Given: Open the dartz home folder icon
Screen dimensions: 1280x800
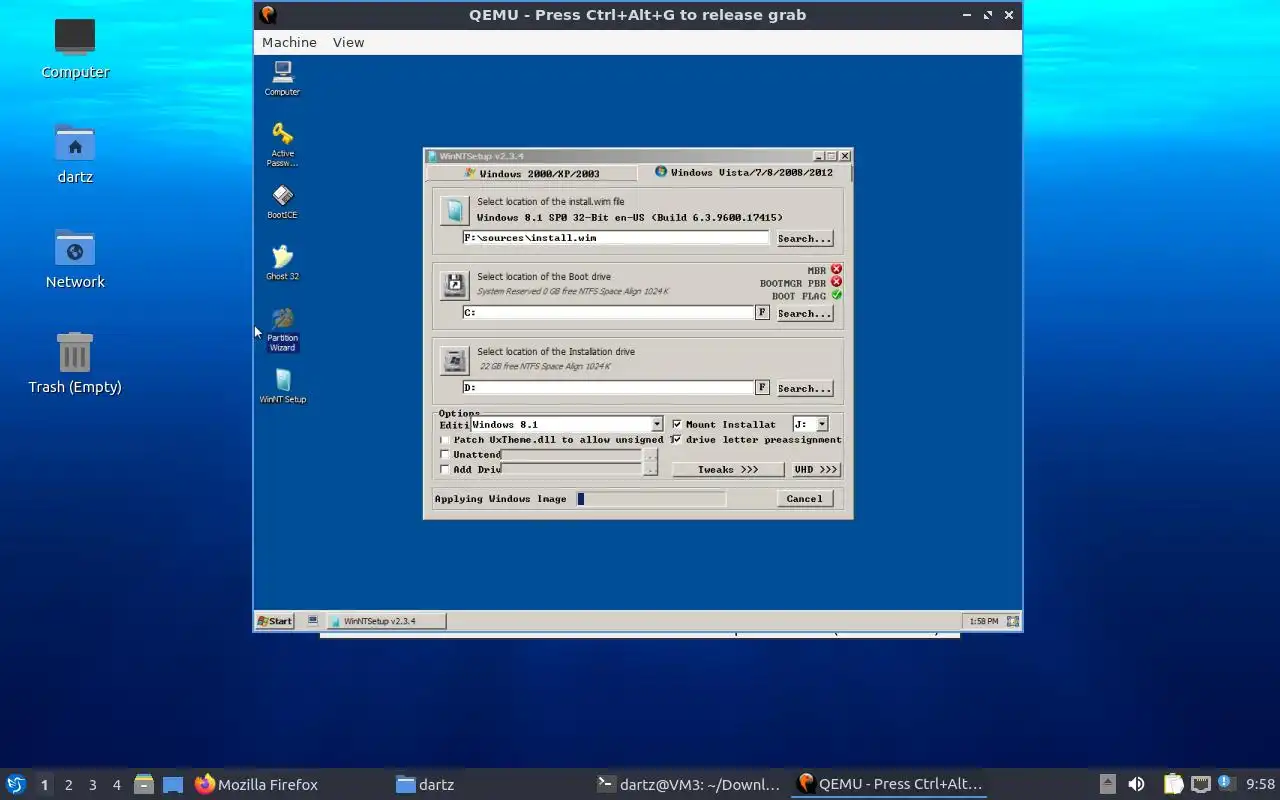Looking at the screenshot, I should click(75, 153).
